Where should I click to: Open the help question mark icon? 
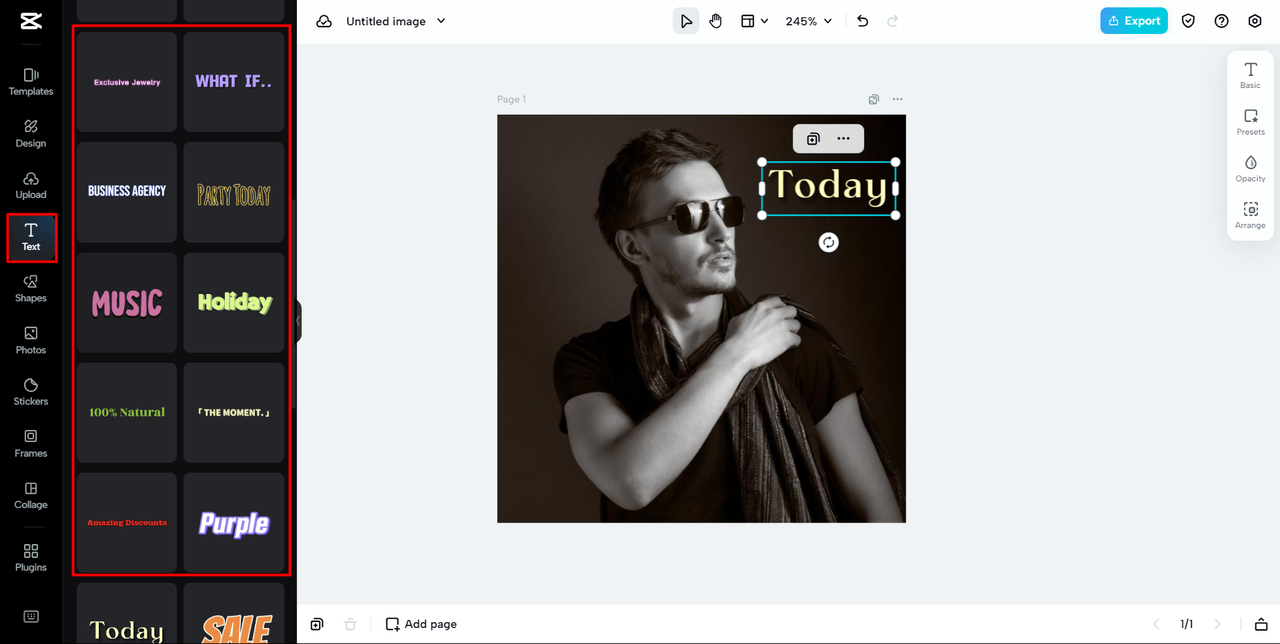(1221, 21)
